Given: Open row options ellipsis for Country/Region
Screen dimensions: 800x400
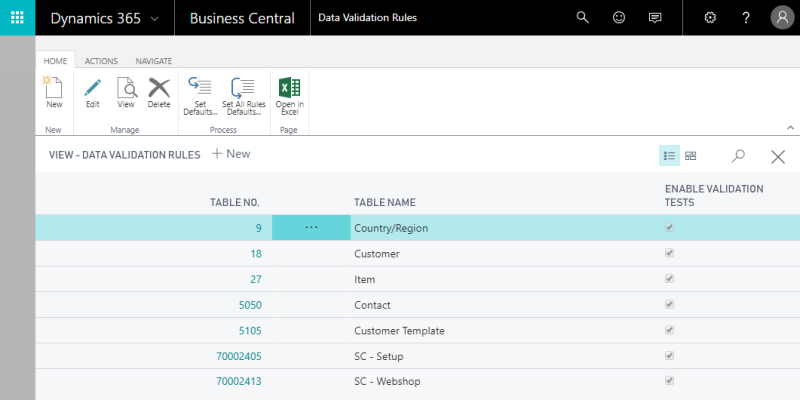Looking at the screenshot, I should (310, 228).
